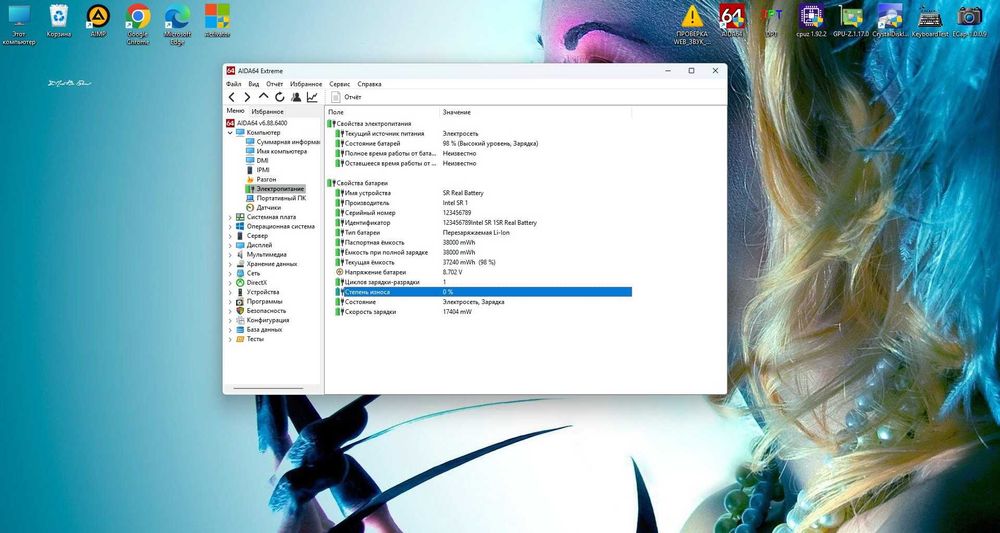Expand the DirectX tree node

pyautogui.click(x=230, y=282)
